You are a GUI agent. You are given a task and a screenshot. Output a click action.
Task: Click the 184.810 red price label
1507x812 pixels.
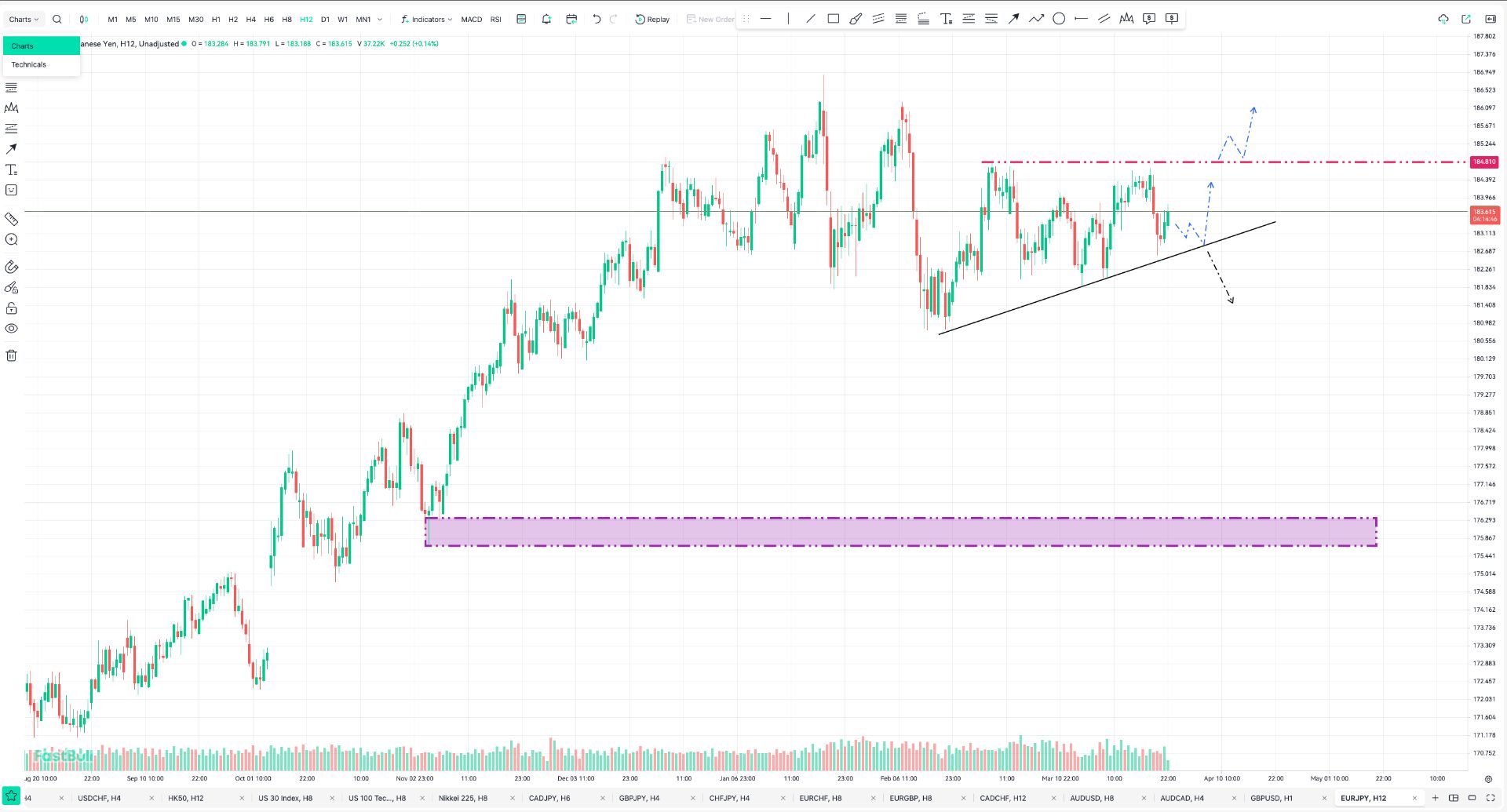tap(1483, 162)
